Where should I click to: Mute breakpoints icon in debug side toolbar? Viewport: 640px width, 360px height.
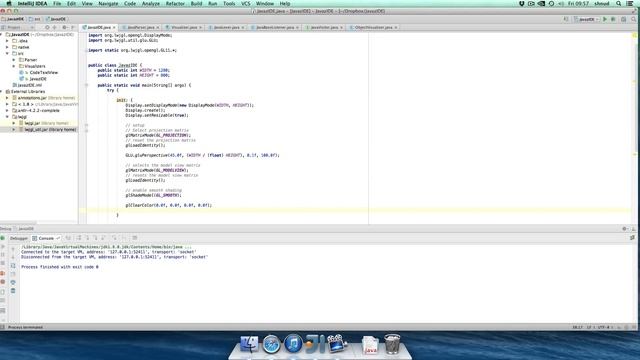3,282
